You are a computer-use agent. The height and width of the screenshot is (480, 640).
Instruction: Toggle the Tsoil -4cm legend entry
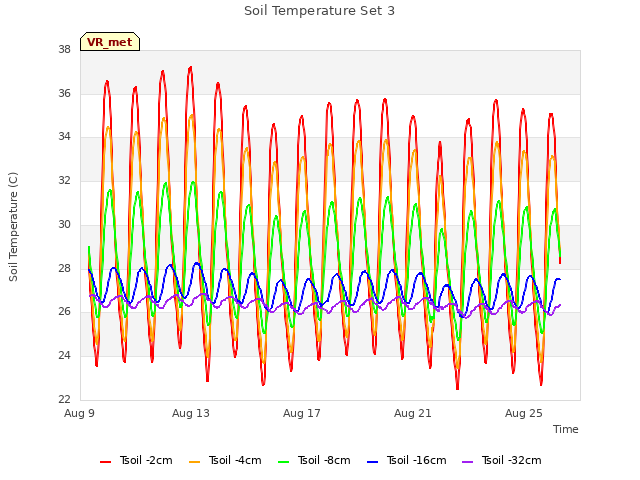225,460
